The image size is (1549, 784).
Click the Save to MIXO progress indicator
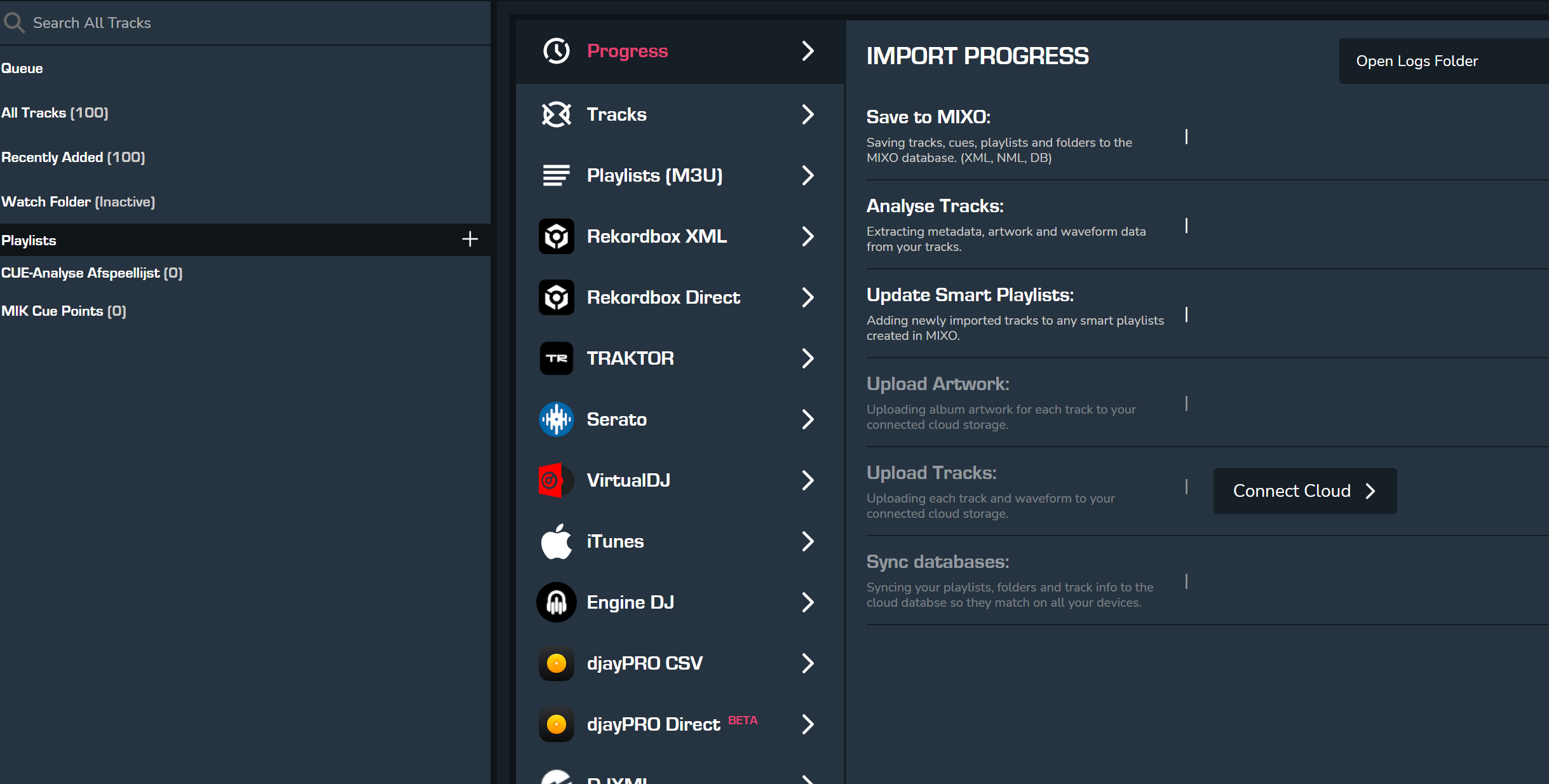pos(1186,137)
